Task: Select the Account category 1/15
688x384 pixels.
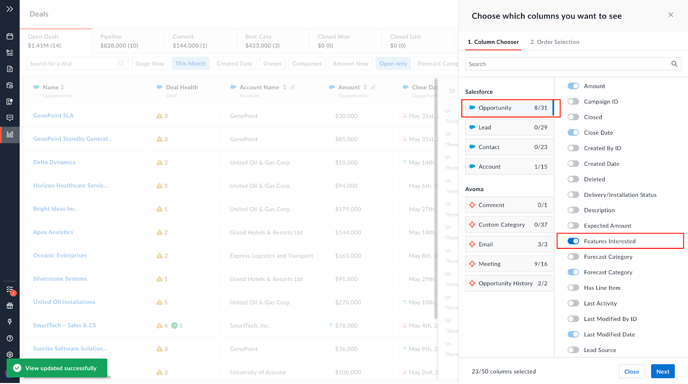Action: click(x=509, y=167)
